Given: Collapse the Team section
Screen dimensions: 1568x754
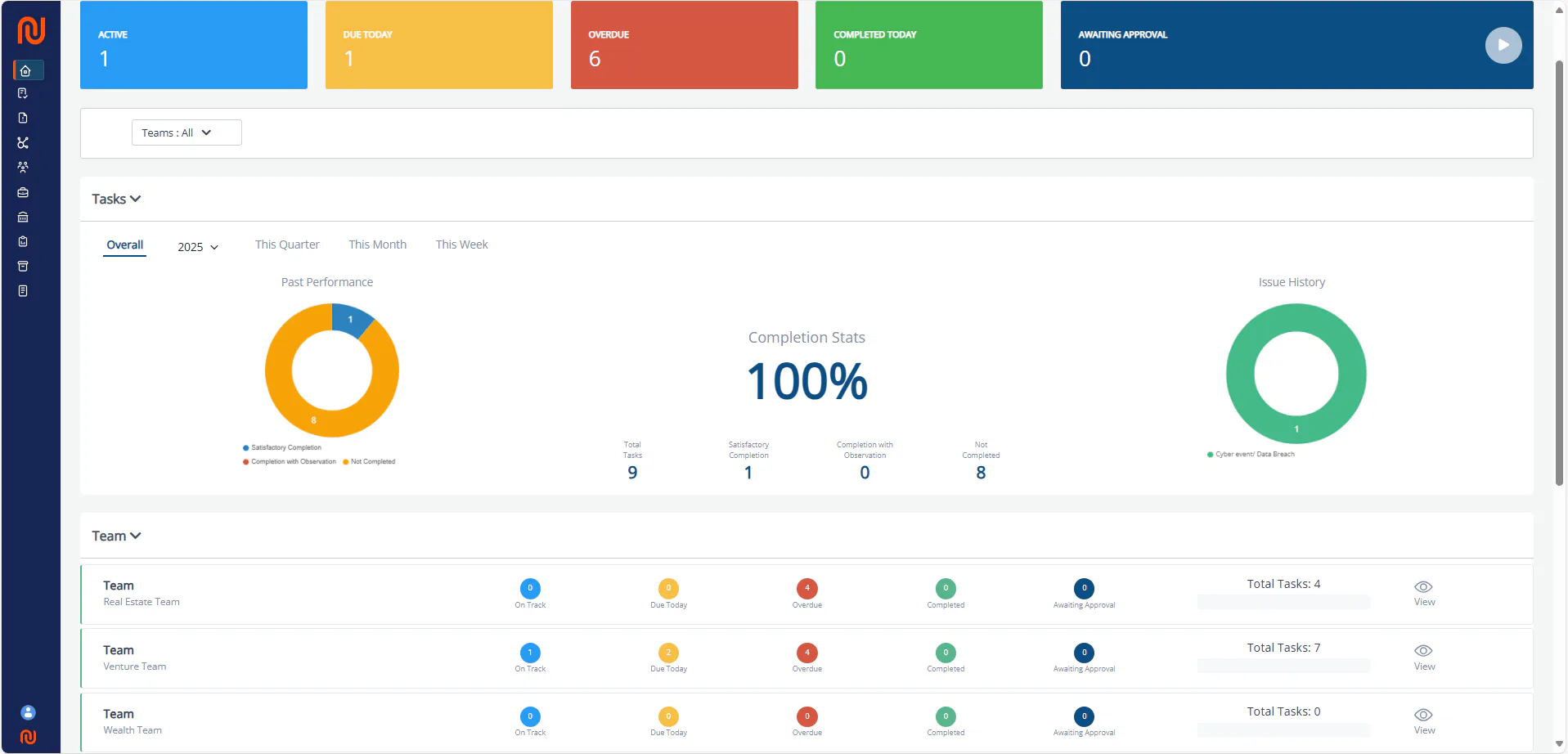Looking at the screenshot, I should tap(116, 536).
